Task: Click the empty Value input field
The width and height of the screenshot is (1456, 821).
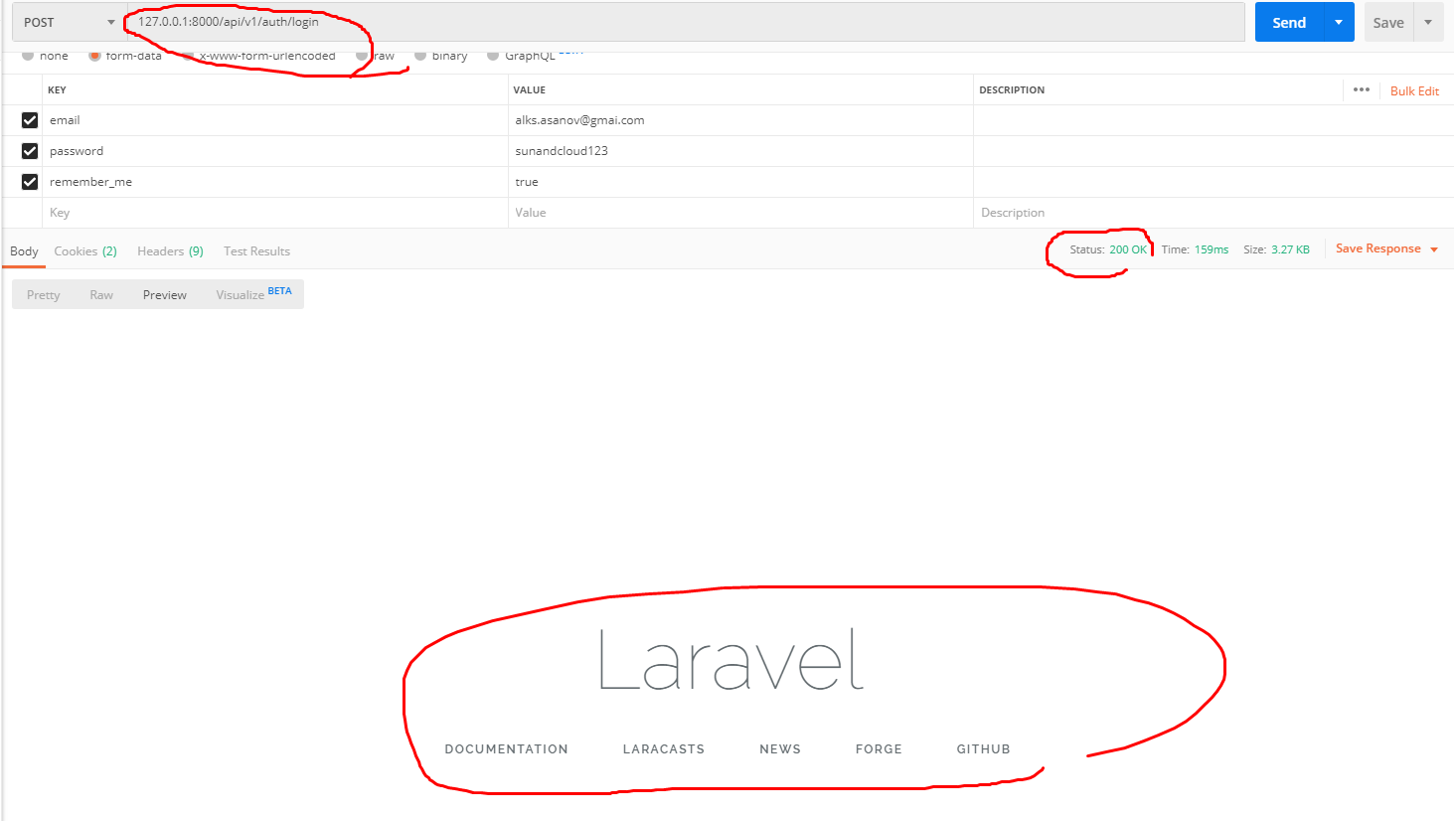Action: [x=740, y=213]
